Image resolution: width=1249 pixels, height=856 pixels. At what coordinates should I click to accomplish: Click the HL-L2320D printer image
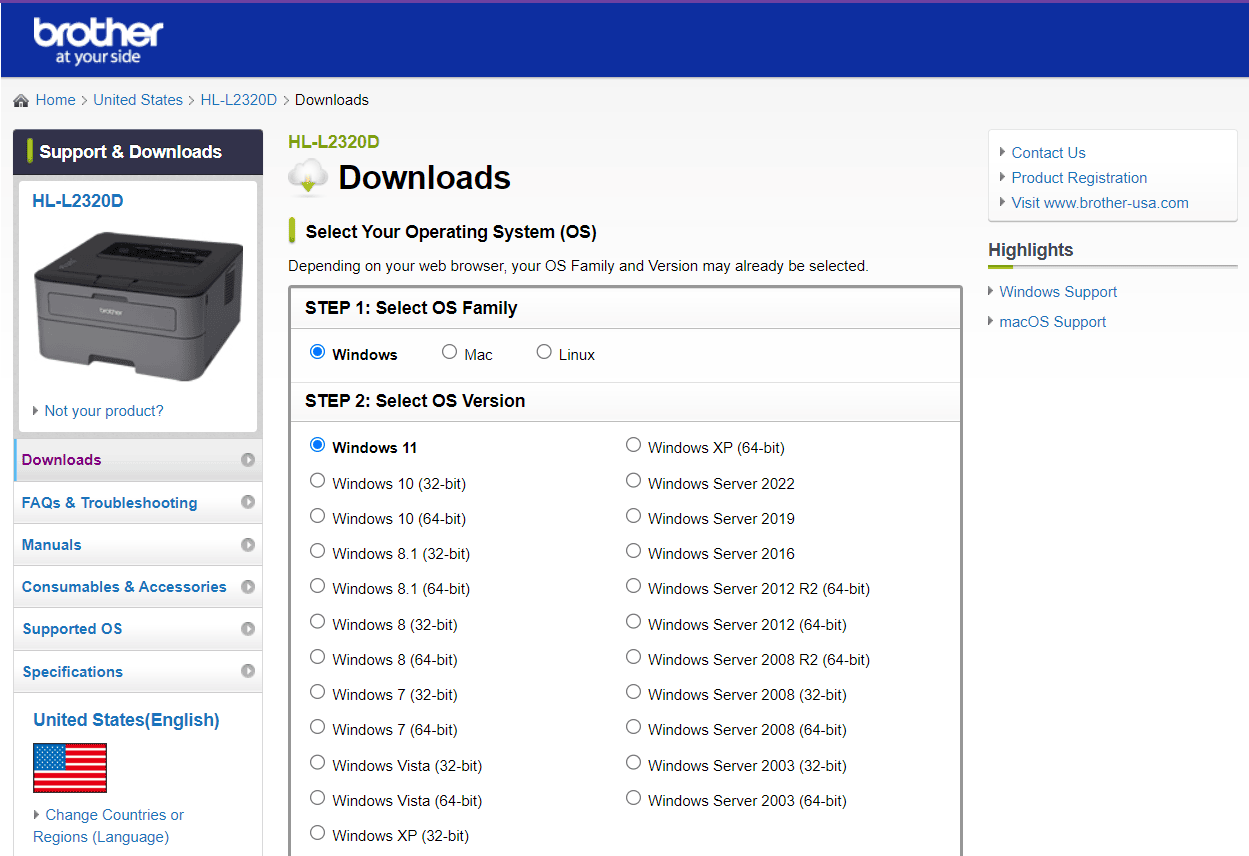tap(140, 300)
